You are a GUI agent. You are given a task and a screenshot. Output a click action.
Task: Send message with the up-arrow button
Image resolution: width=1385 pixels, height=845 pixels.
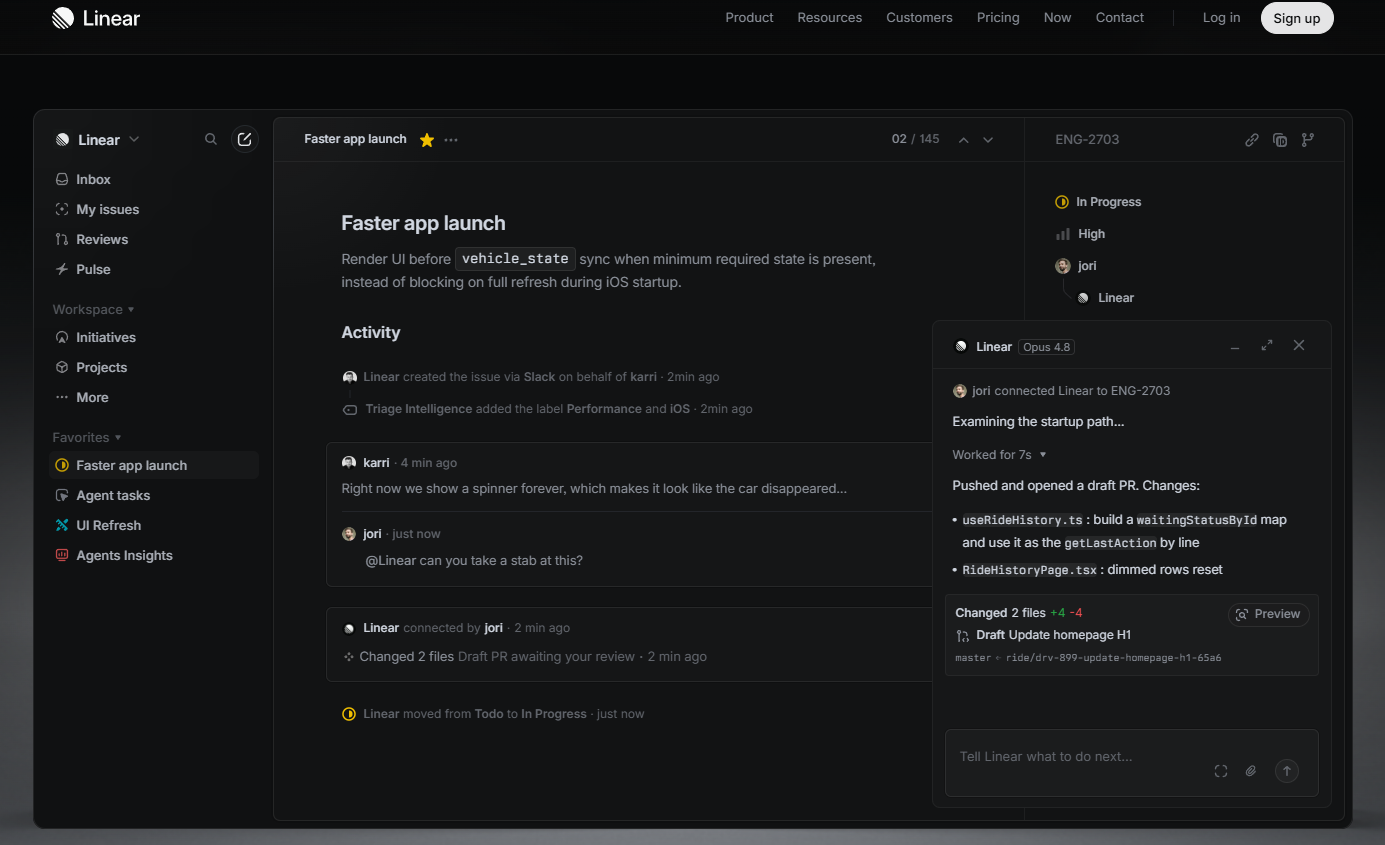pos(1287,770)
